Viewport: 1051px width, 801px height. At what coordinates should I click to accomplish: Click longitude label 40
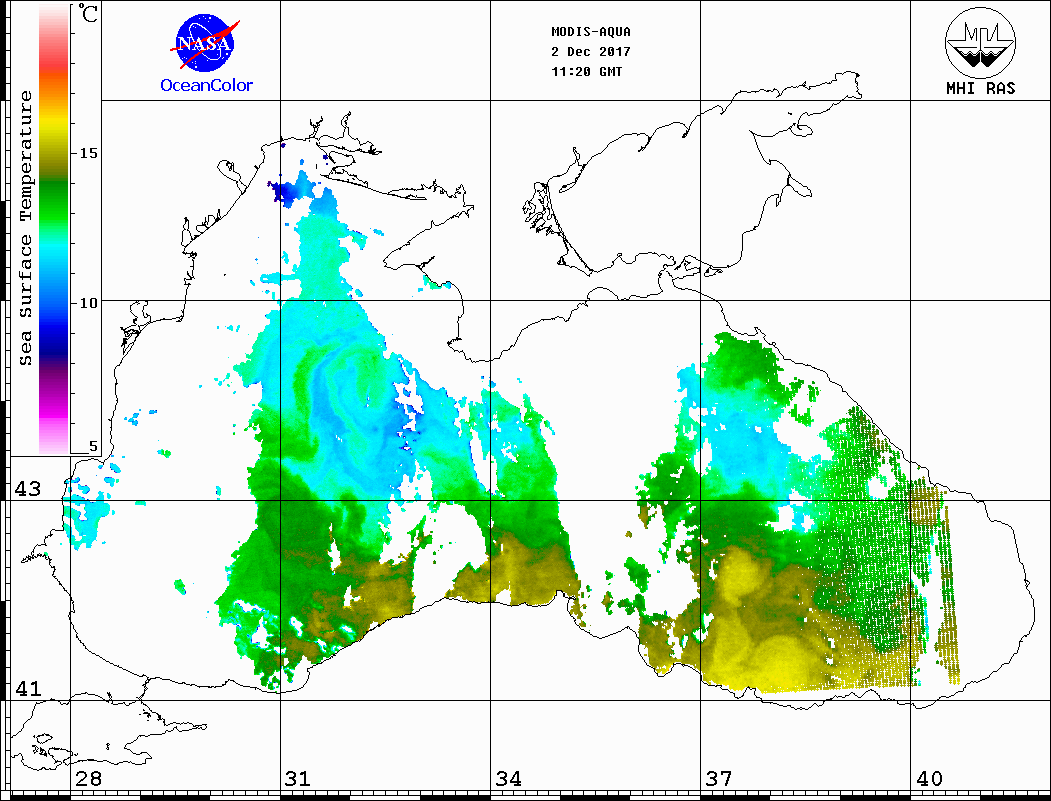point(929,779)
